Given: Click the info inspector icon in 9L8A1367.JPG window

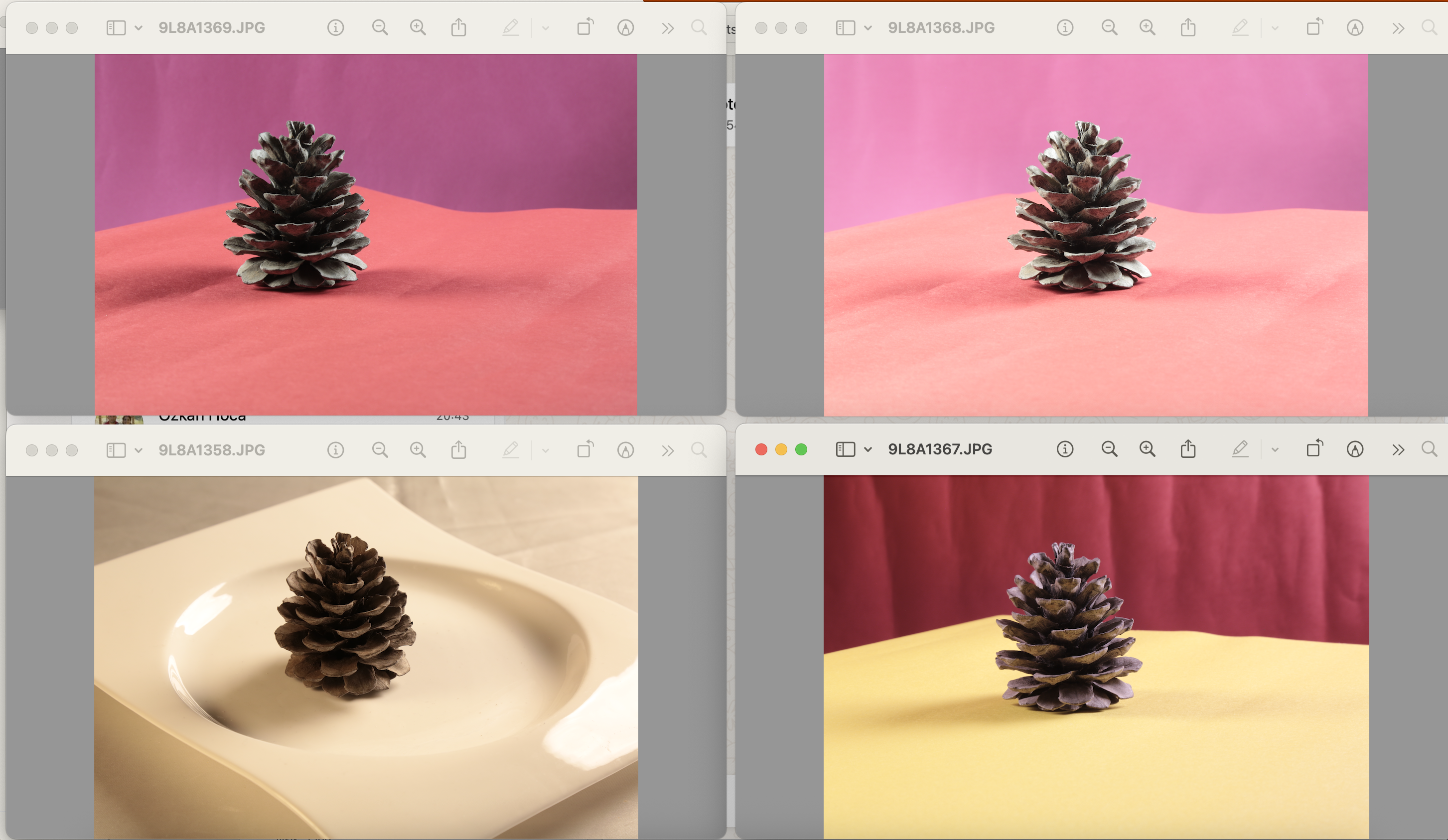Looking at the screenshot, I should tap(1065, 449).
